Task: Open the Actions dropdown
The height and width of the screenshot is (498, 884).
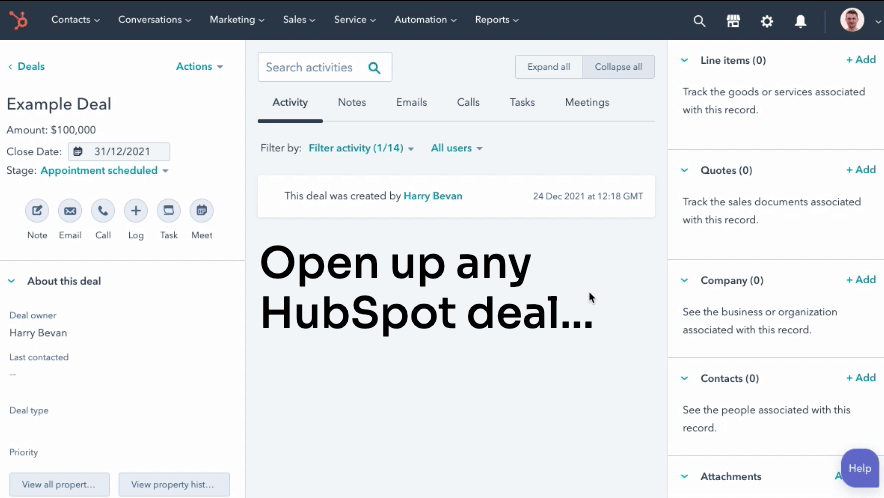Action: coord(199,67)
